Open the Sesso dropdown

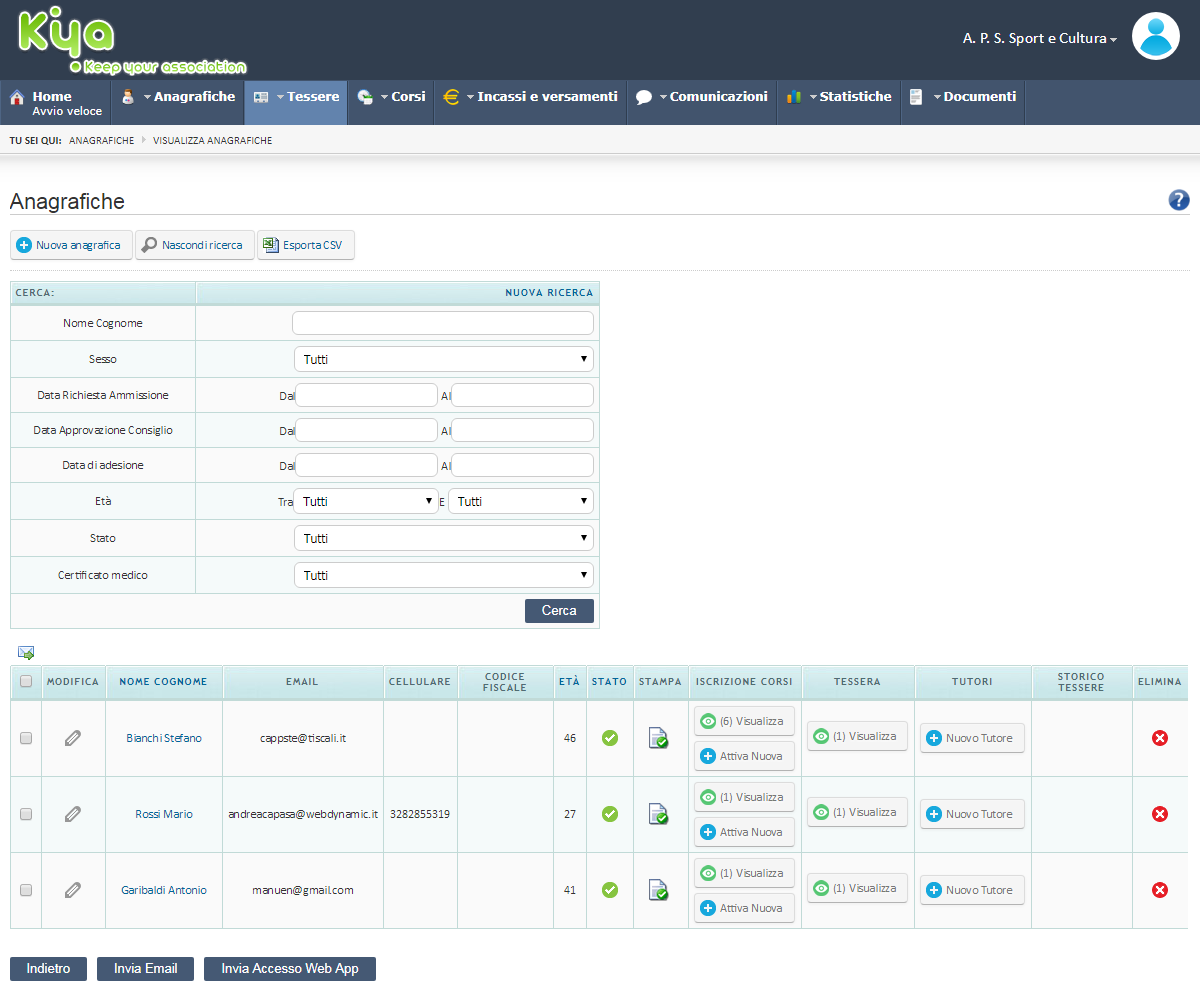(443, 359)
